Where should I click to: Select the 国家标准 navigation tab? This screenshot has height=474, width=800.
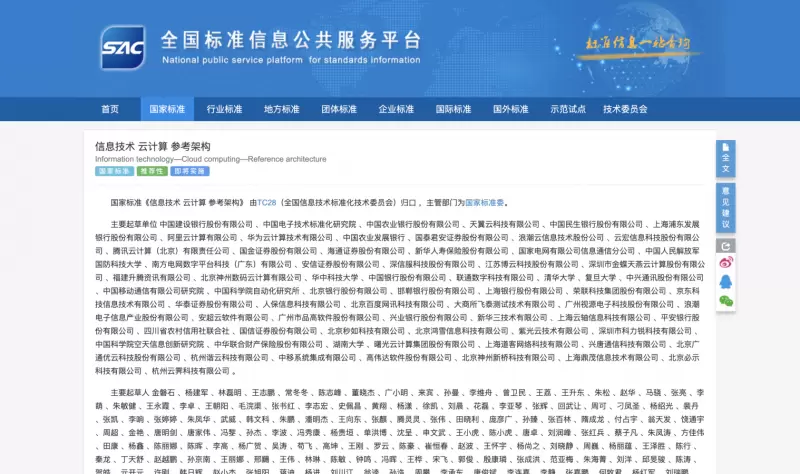[x=167, y=109]
